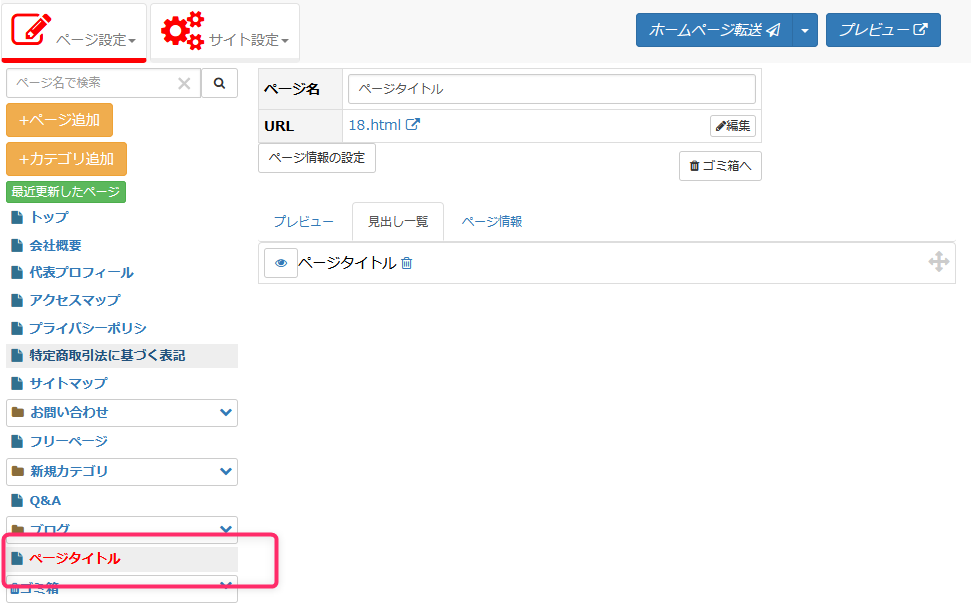Switch to the ページ情報 tab
The height and width of the screenshot is (610, 978).
tap(491, 221)
